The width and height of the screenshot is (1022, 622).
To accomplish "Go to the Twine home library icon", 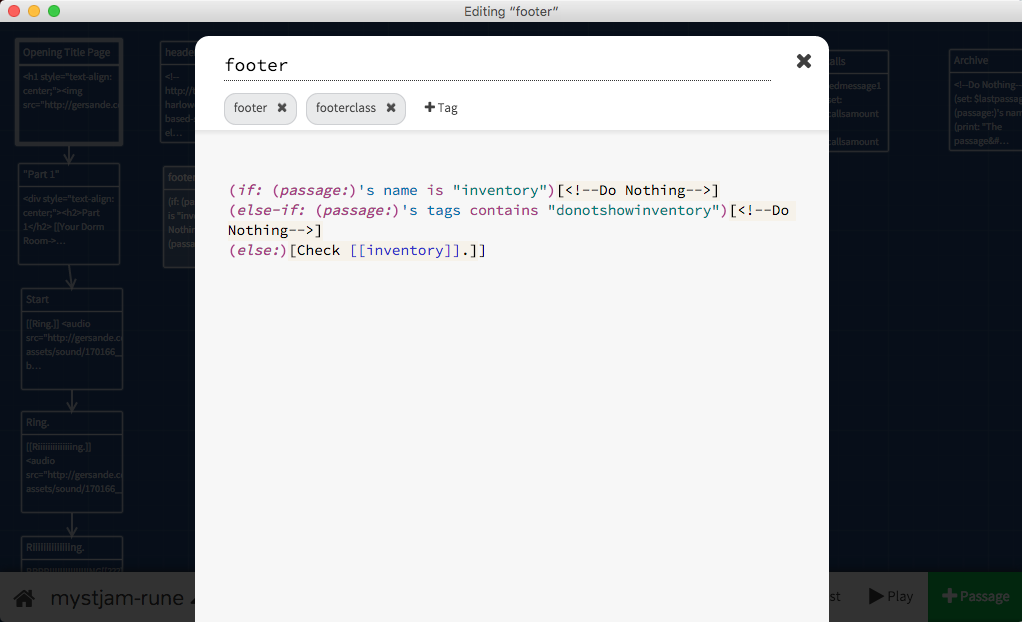I will tap(24, 598).
